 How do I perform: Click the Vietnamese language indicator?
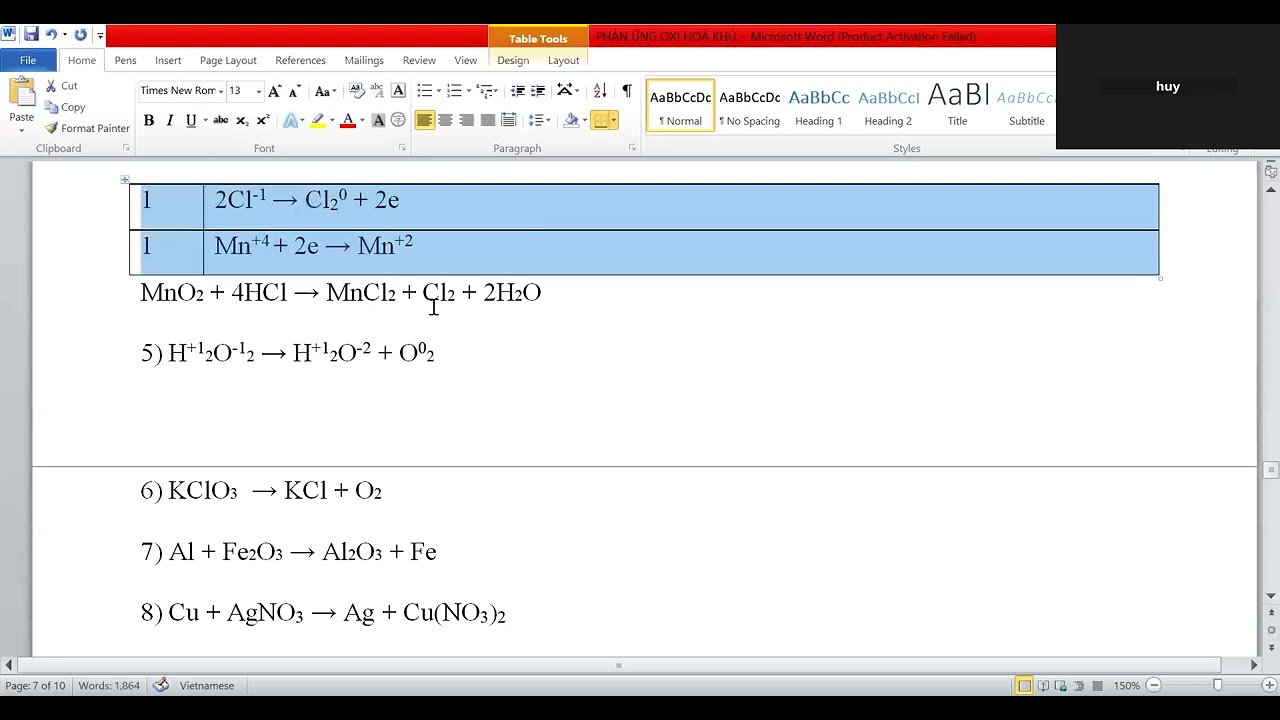point(206,686)
